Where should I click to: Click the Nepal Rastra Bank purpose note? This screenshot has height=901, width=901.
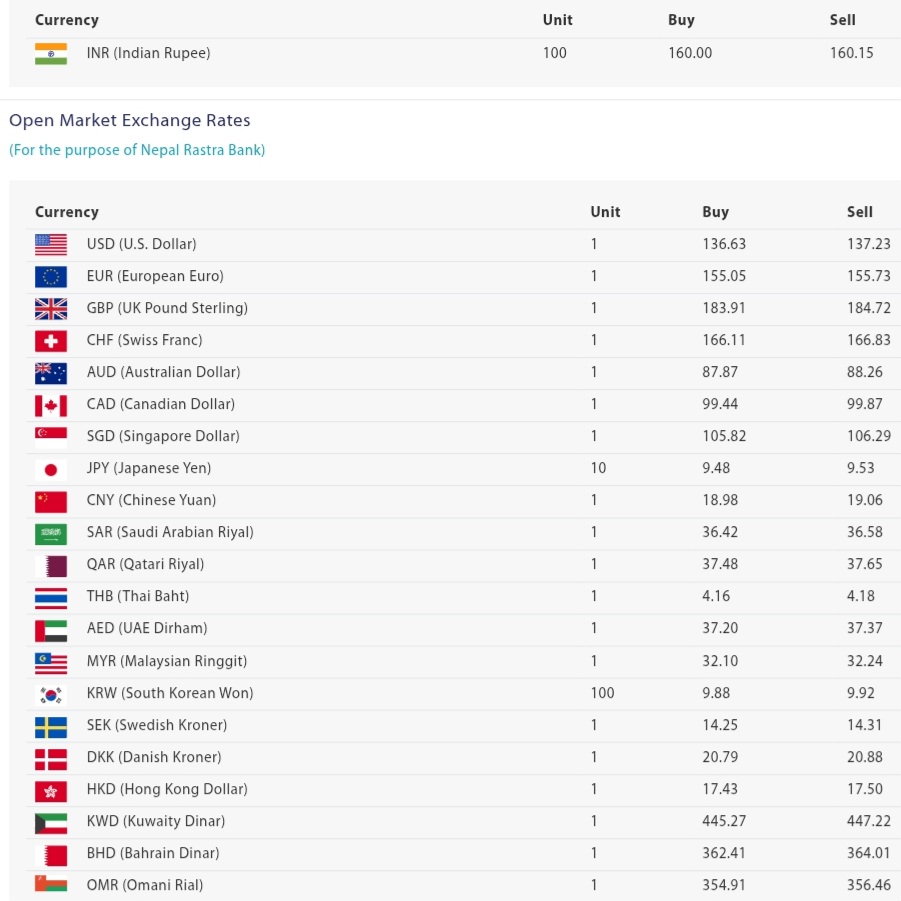click(137, 150)
